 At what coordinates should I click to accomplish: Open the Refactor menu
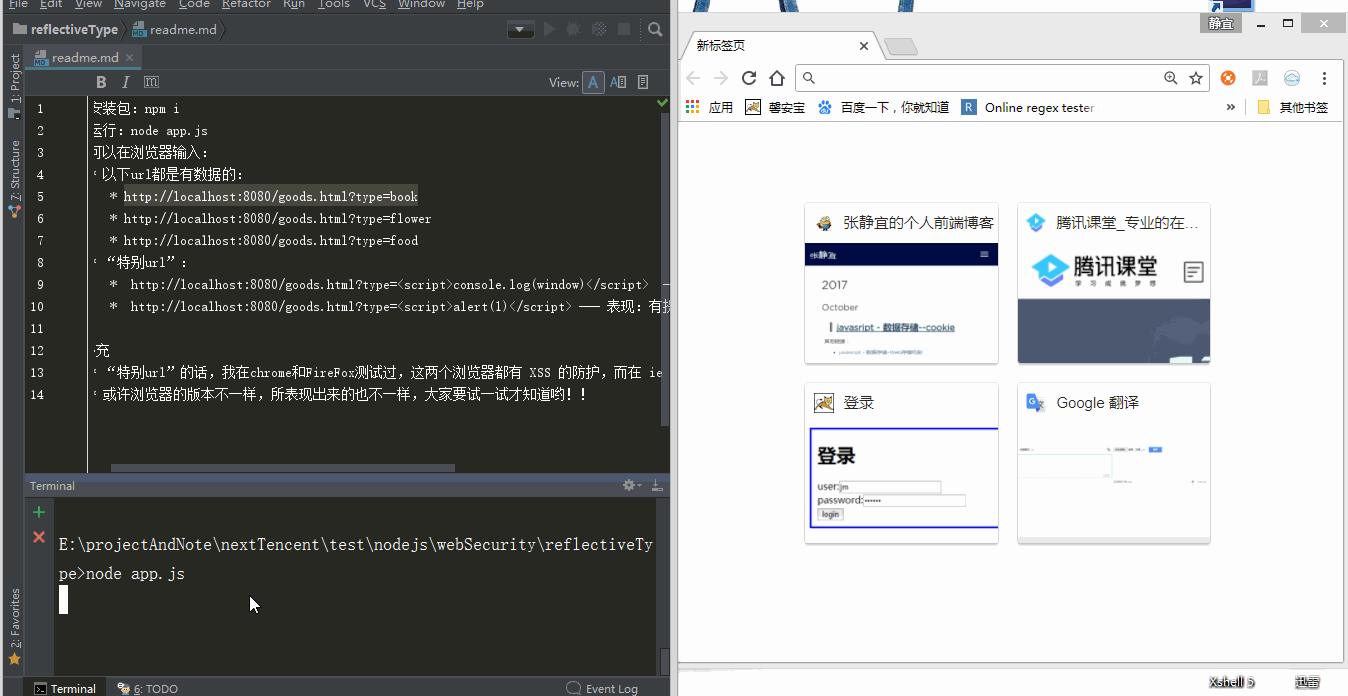pyautogui.click(x=246, y=4)
